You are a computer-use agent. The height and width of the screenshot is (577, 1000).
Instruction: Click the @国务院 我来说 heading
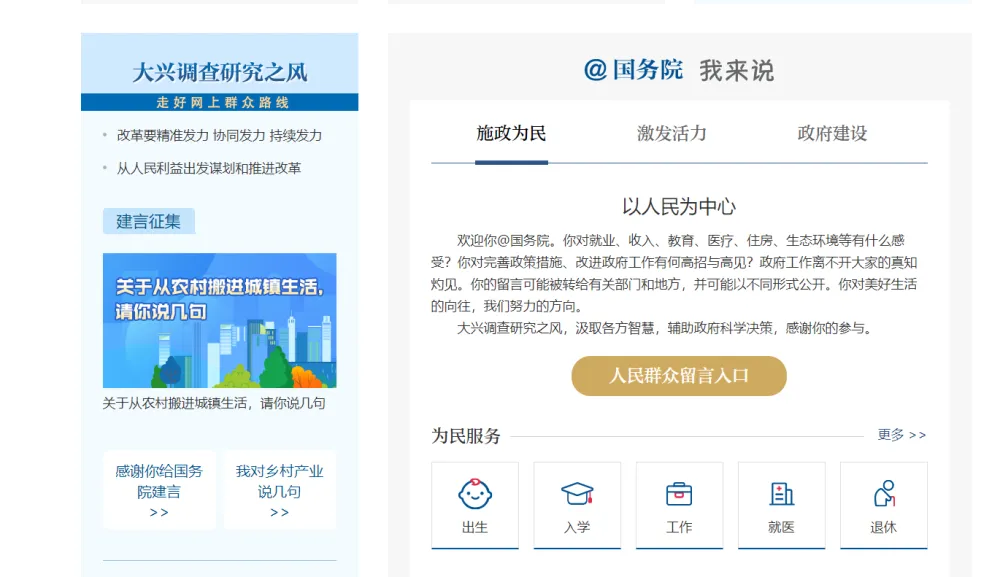679,70
